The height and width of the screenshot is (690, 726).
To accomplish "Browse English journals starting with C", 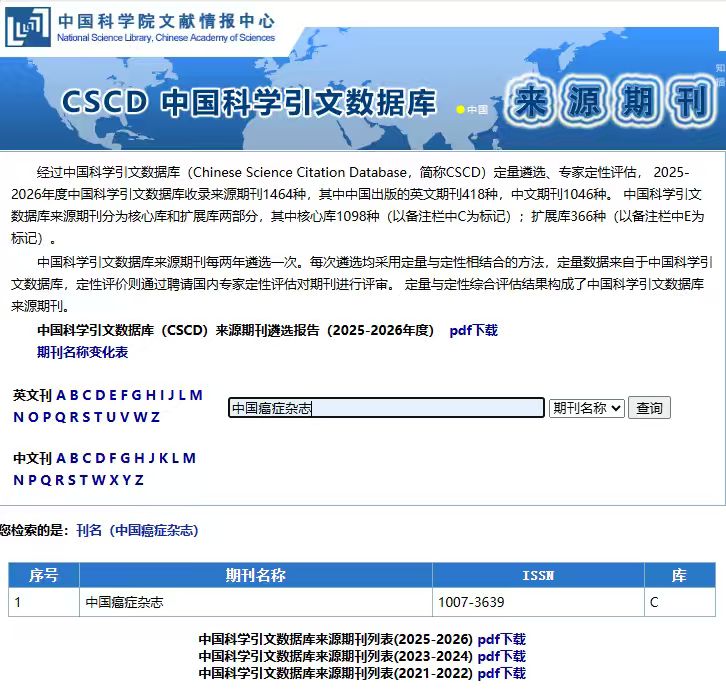I will tap(87, 395).
